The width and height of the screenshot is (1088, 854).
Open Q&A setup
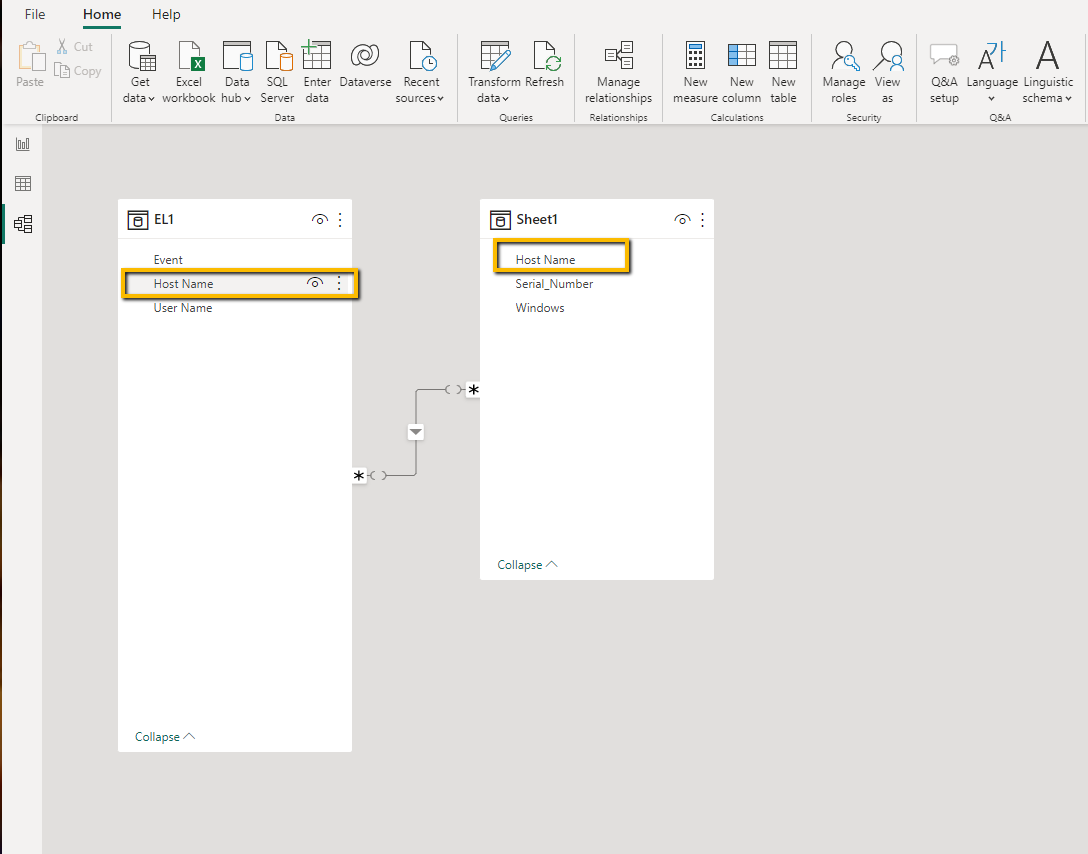point(944,72)
